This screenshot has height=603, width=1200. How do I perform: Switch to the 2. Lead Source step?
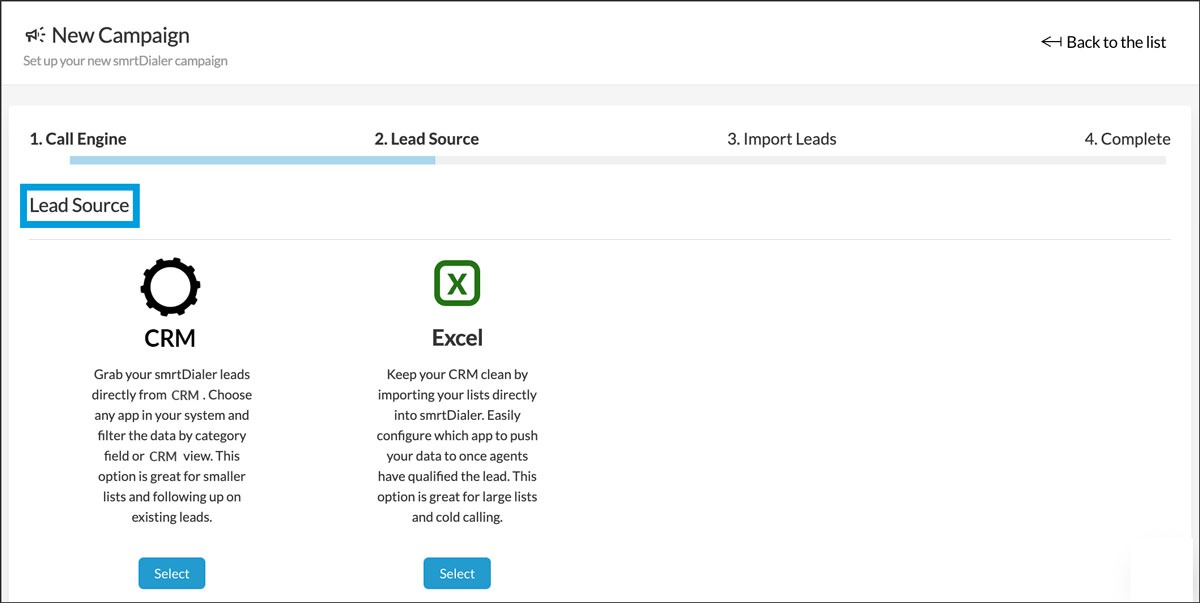point(426,139)
